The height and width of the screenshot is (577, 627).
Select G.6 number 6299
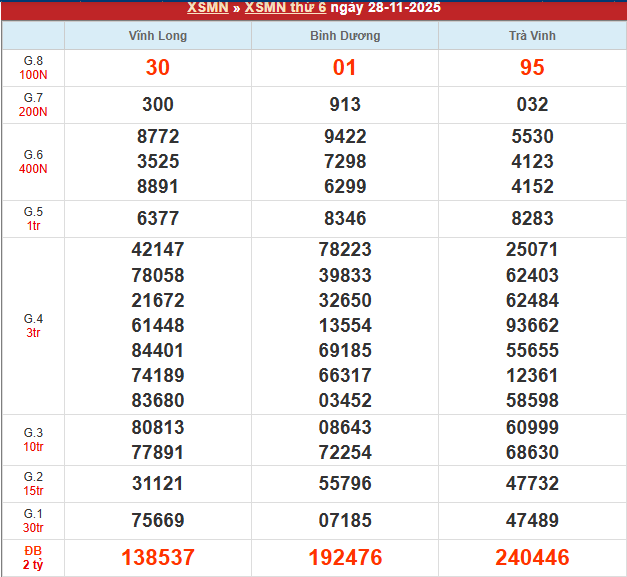[x=345, y=186]
